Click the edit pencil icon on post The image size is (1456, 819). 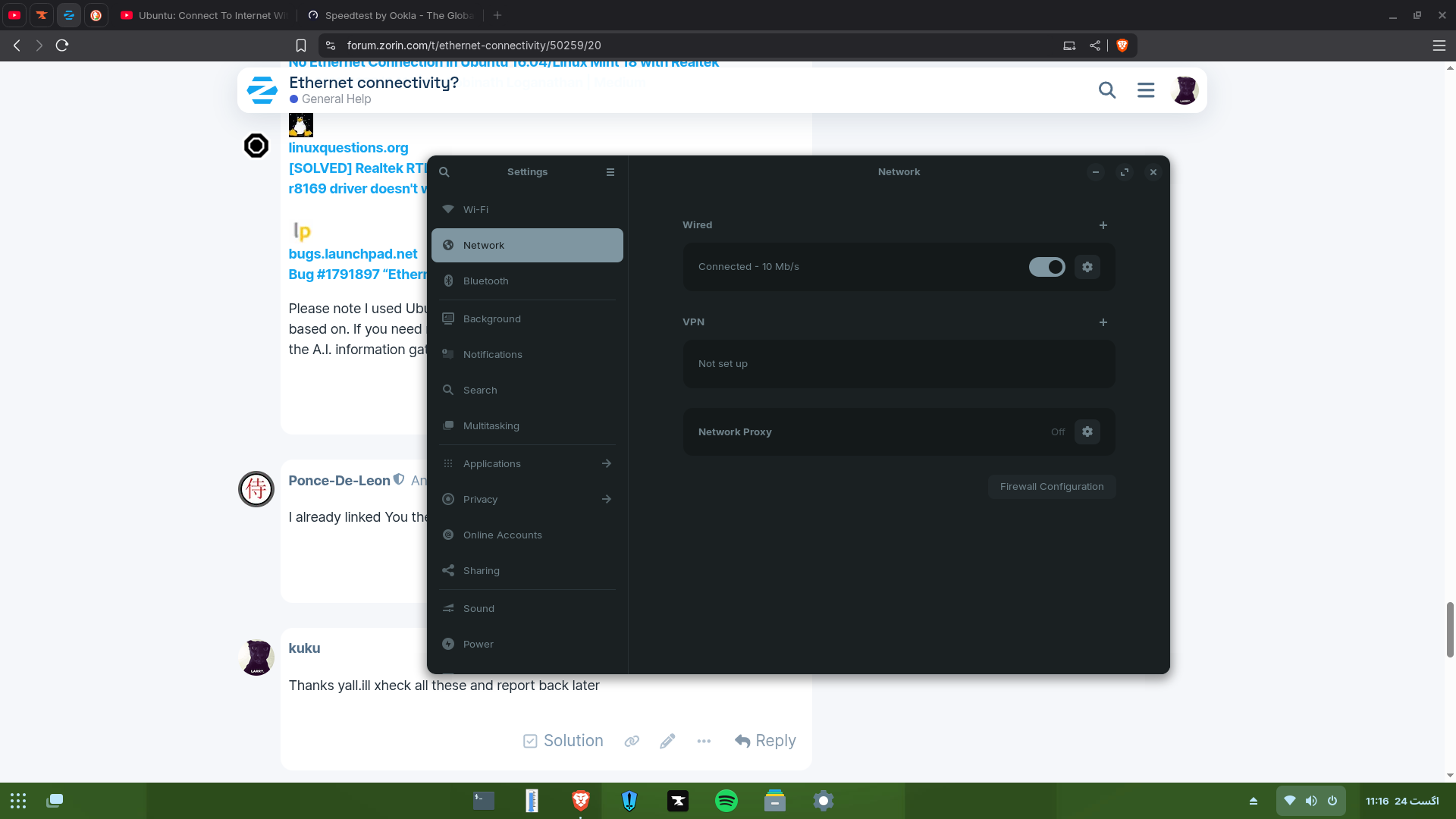667,741
